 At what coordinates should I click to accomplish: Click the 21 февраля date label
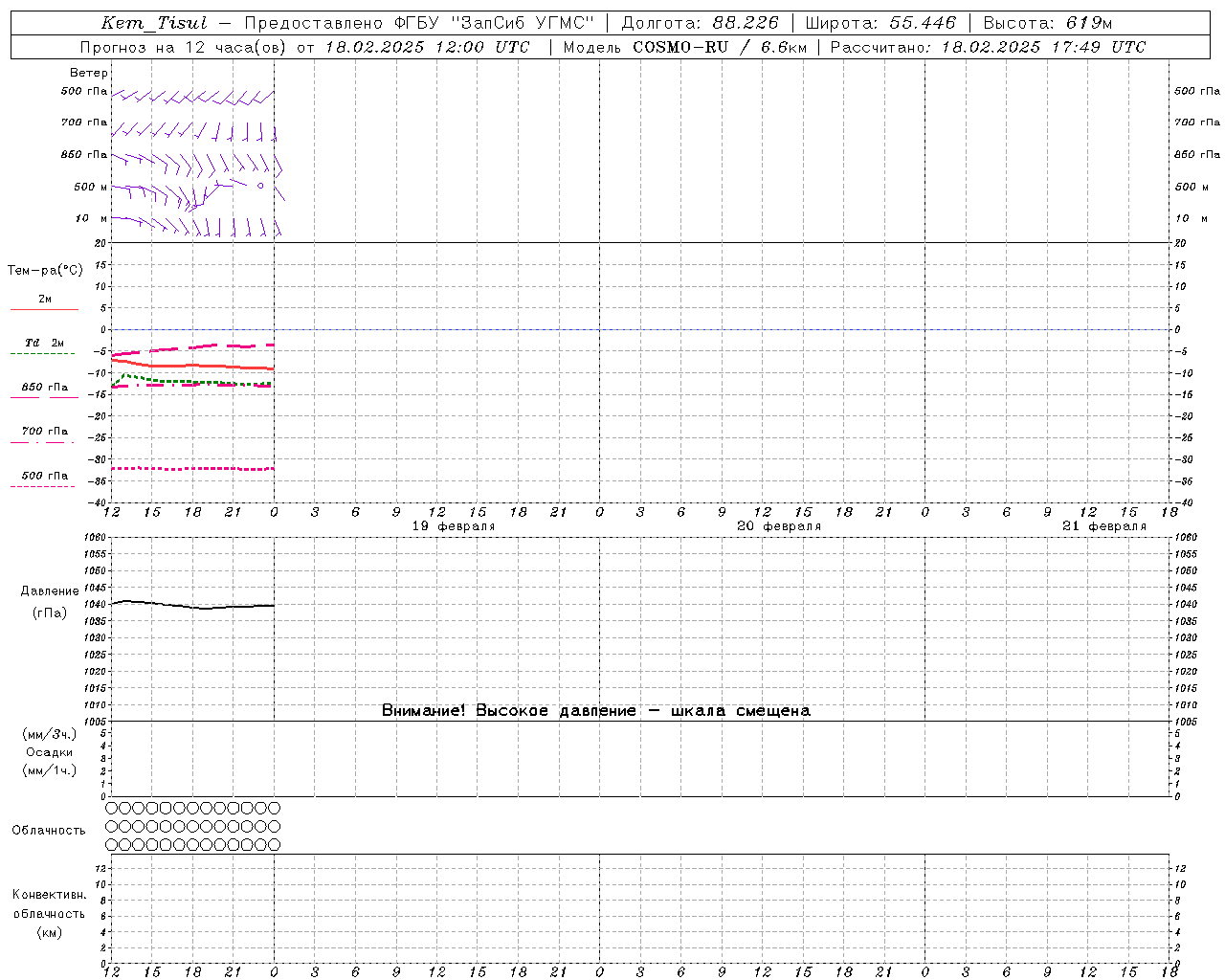coord(1104,526)
